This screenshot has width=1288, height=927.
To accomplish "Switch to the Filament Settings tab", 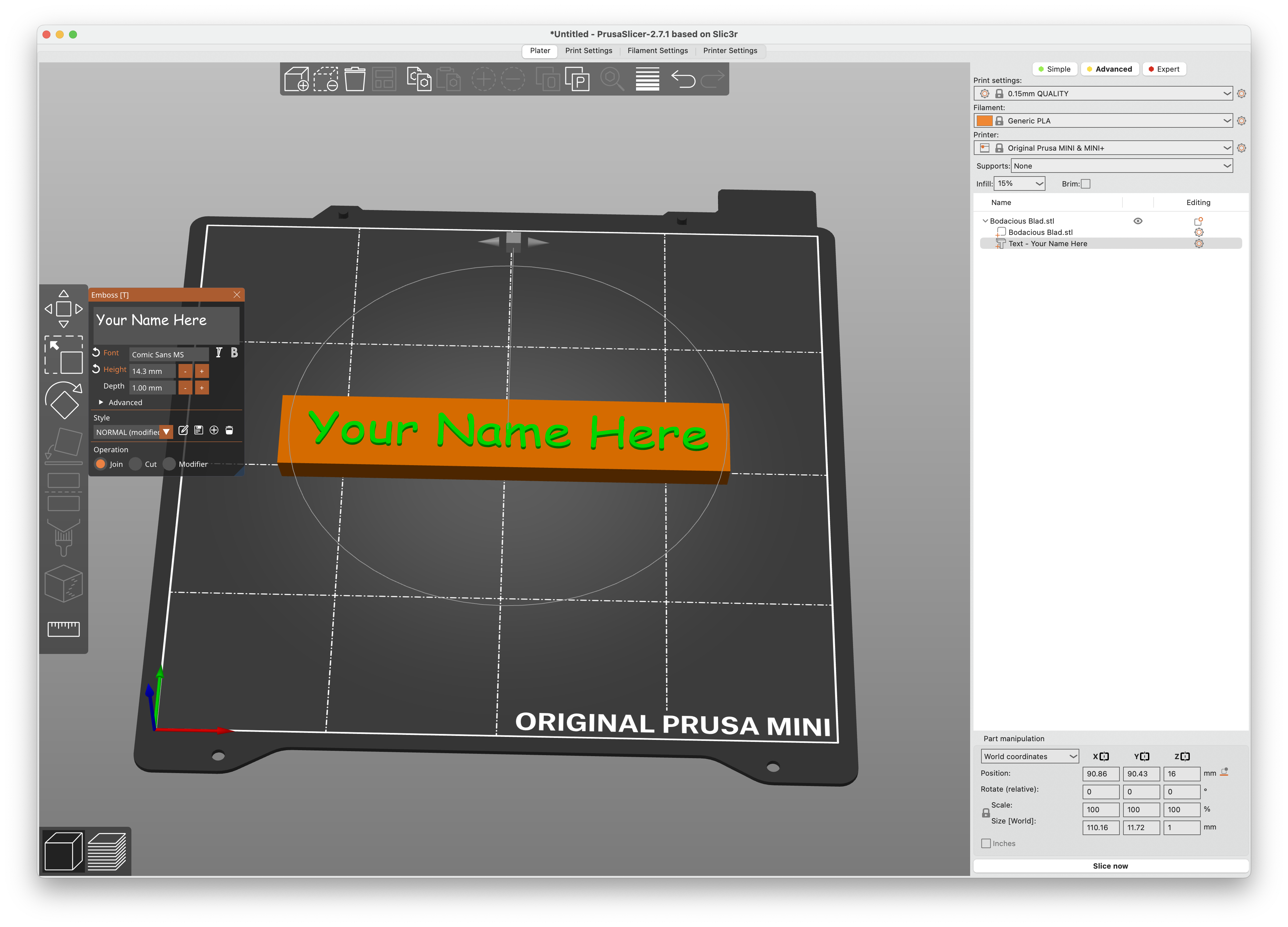I will click(658, 50).
